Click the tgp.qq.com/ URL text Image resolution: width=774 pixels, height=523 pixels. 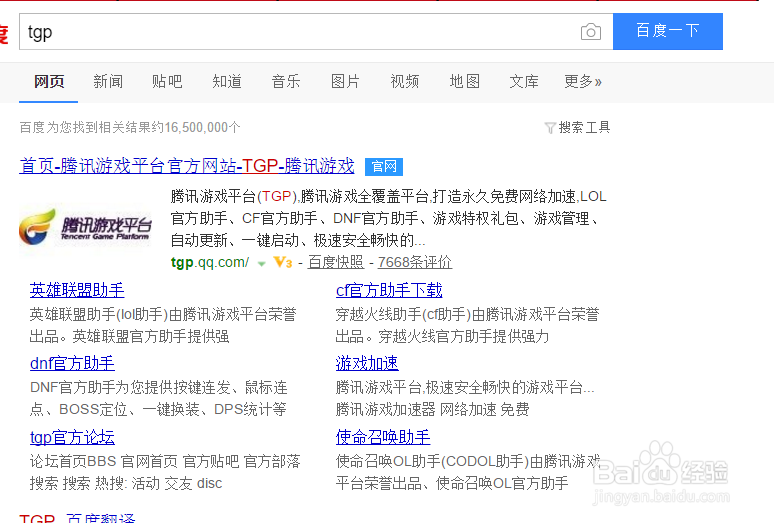(210, 262)
